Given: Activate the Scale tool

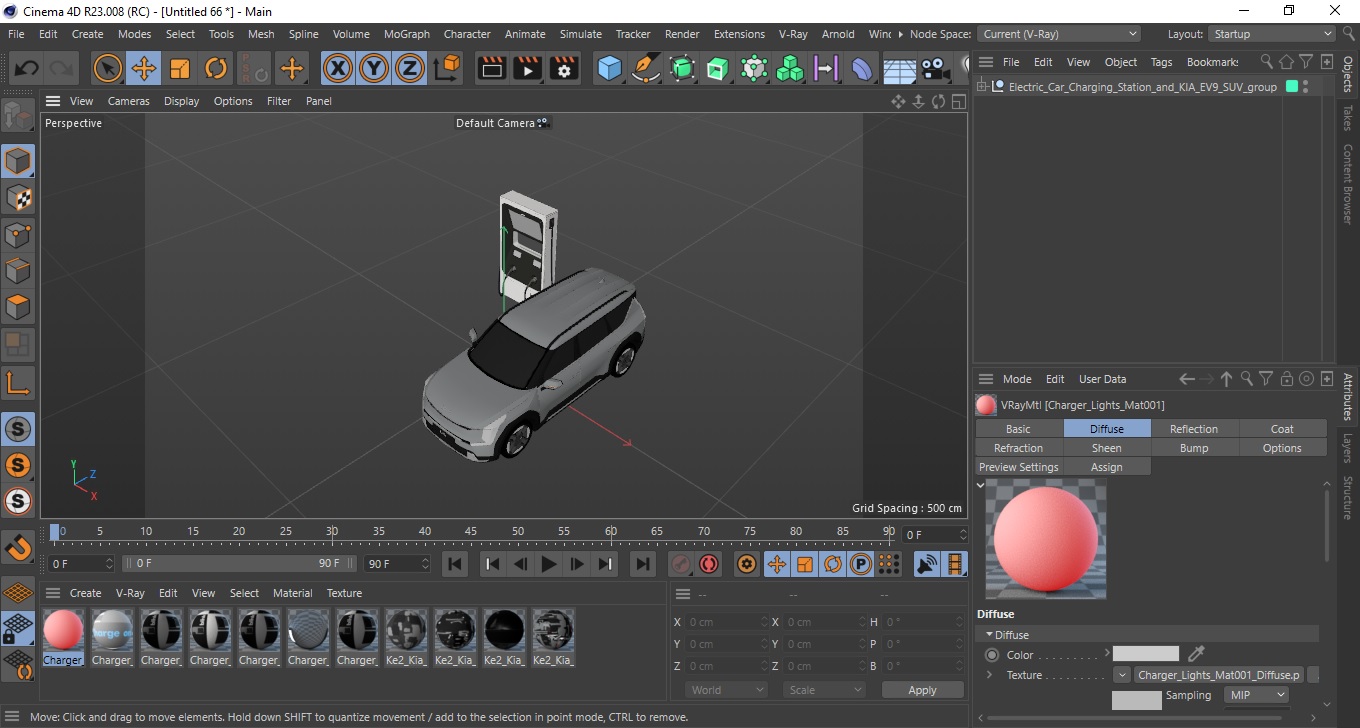Looking at the screenshot, I should [x=180, y=69].
